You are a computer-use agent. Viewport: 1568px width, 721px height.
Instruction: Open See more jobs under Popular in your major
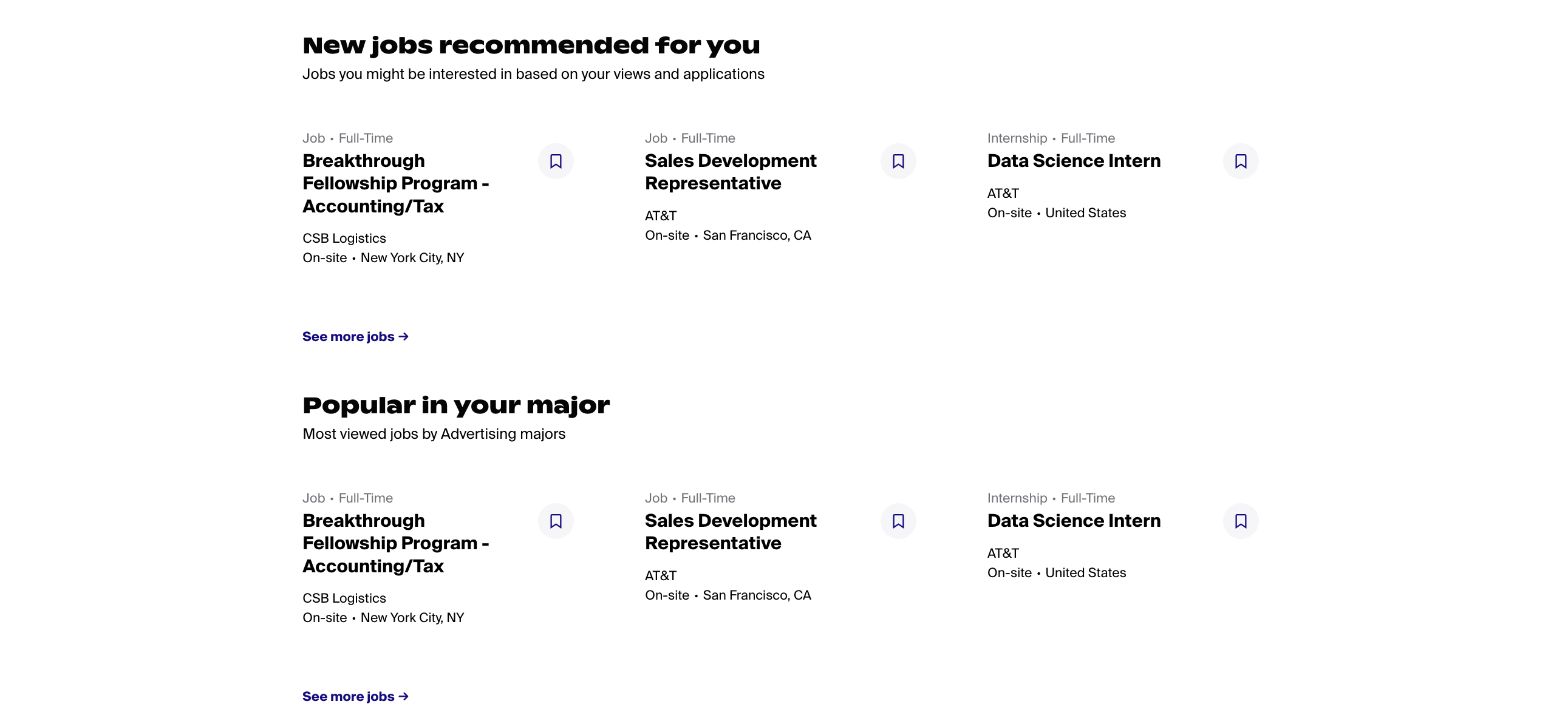tap(355, 696)
